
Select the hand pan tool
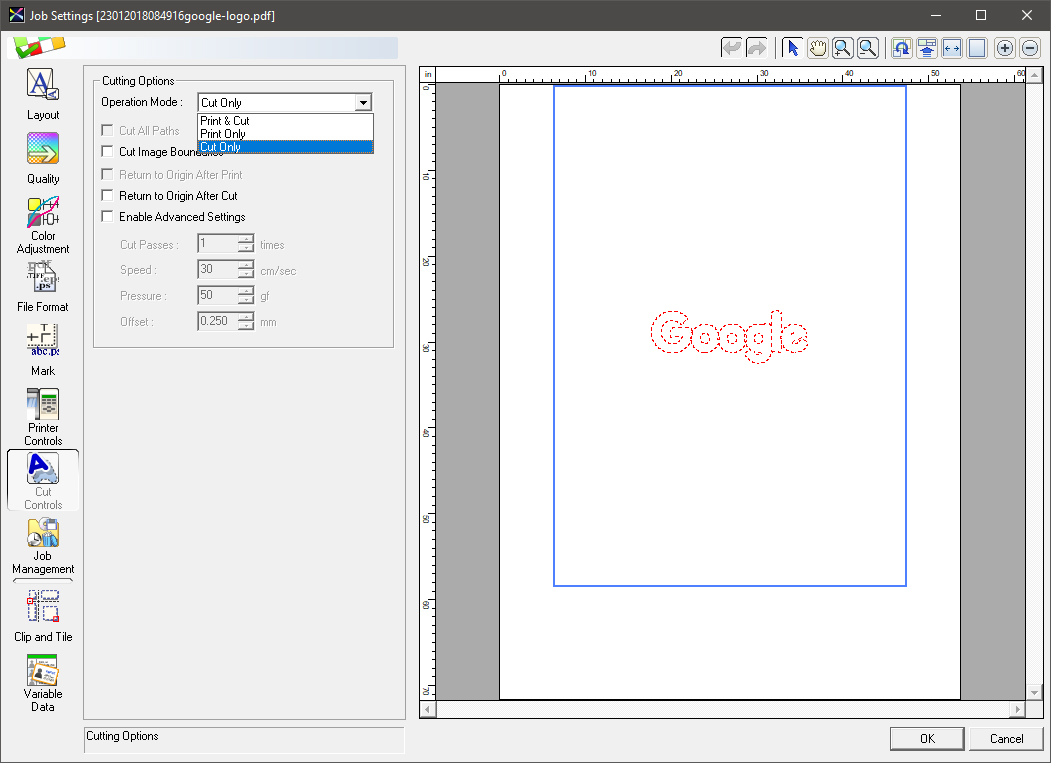(x=818, y=48)
